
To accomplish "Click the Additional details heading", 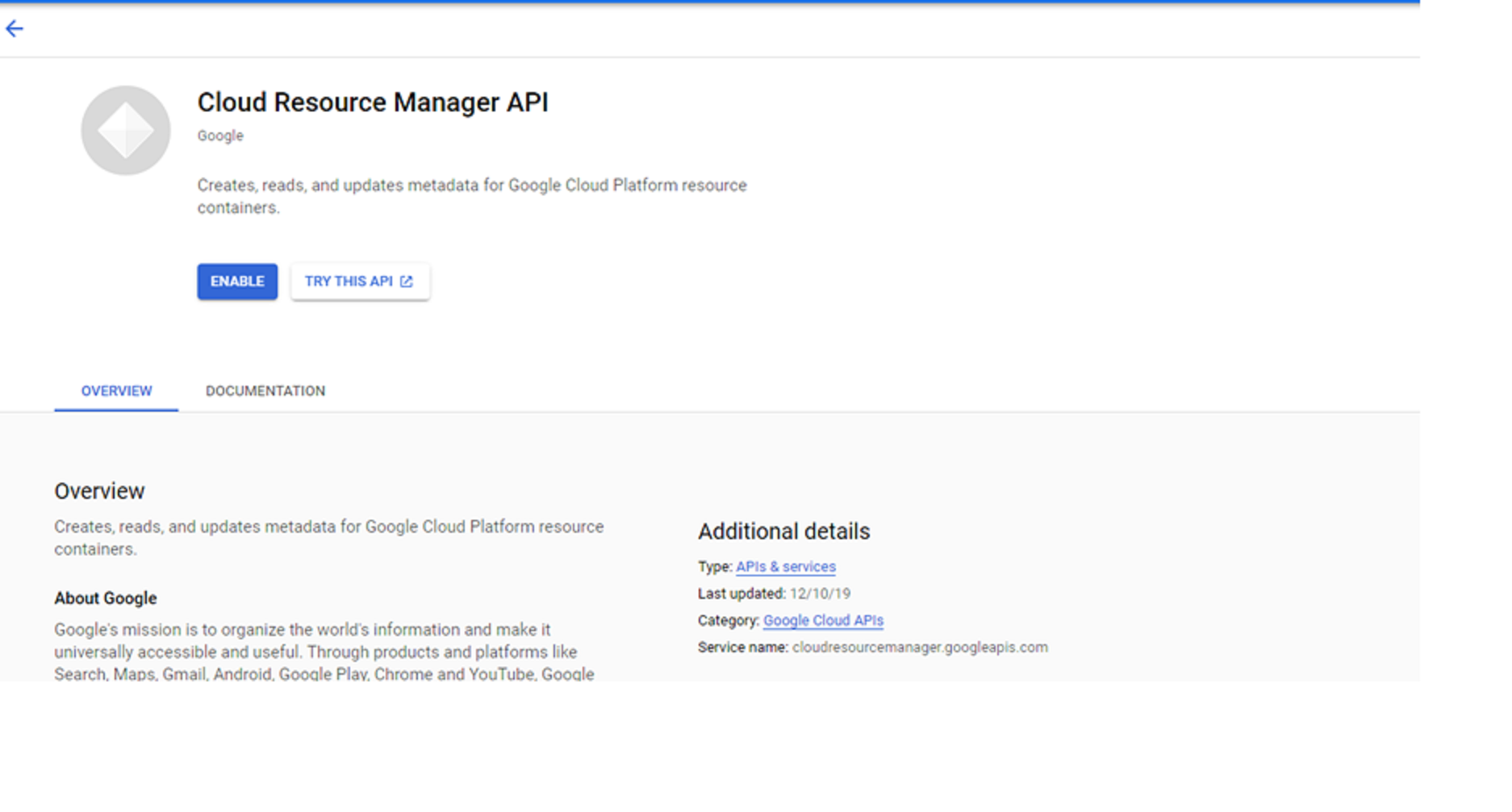I will click(x=783, y=532).
